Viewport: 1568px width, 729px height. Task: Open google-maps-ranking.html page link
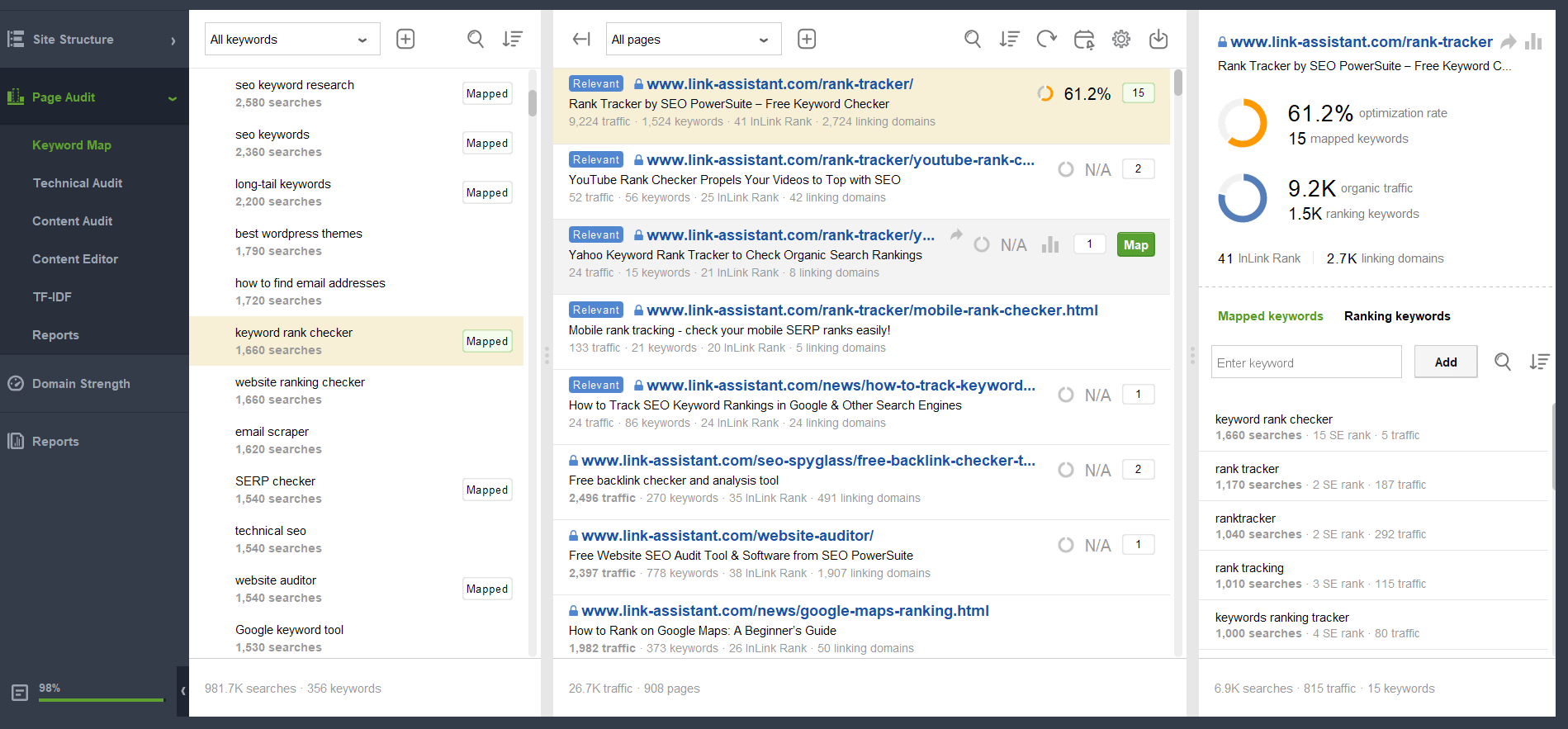785,611
